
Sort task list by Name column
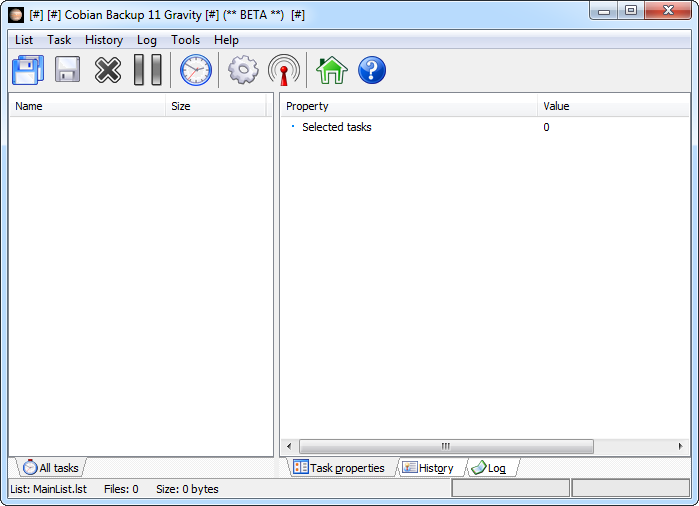[87, 106]
